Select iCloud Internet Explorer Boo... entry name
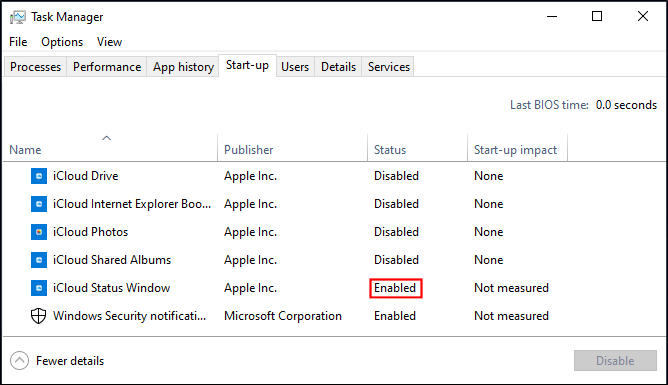 pos(132,204)
